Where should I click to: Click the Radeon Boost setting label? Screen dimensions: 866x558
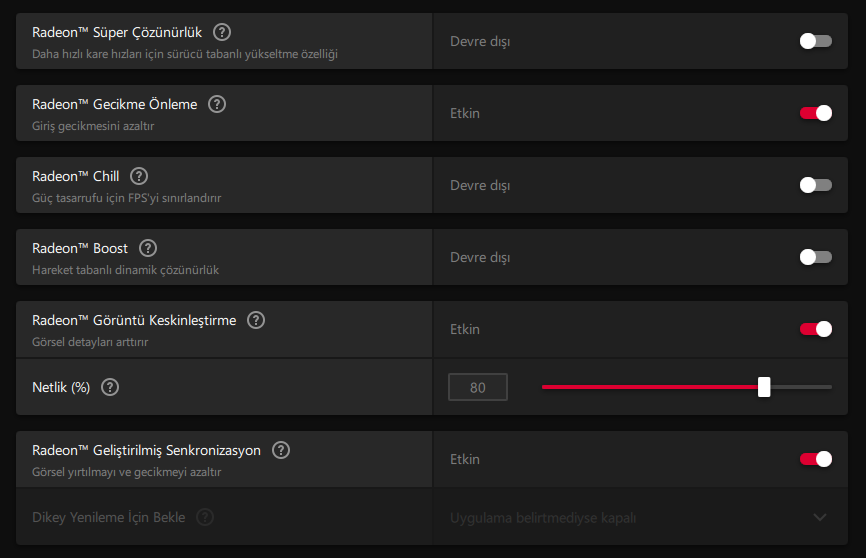coord(80,248)
